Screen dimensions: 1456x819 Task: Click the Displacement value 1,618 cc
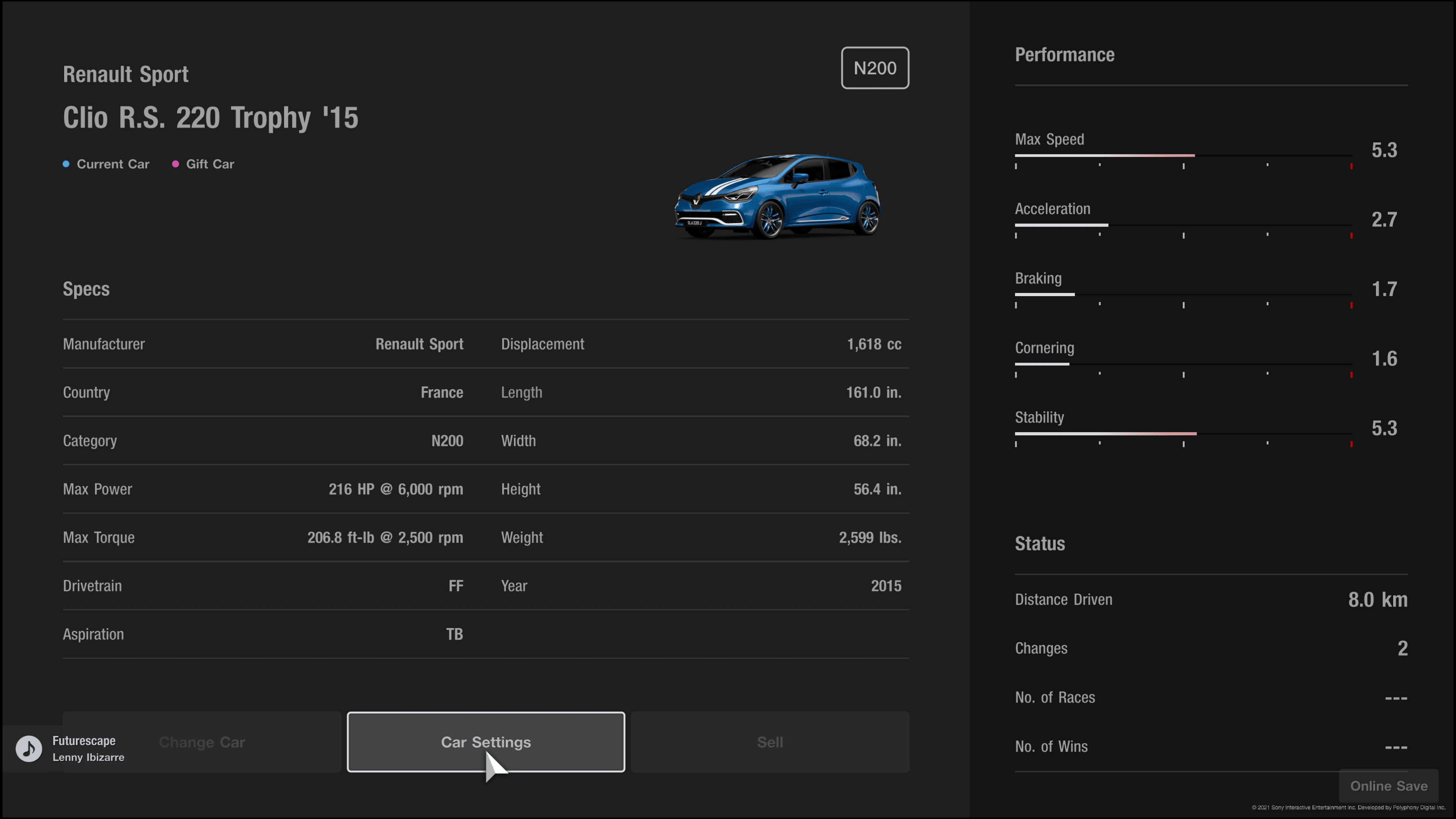click(x=874, y=344)
